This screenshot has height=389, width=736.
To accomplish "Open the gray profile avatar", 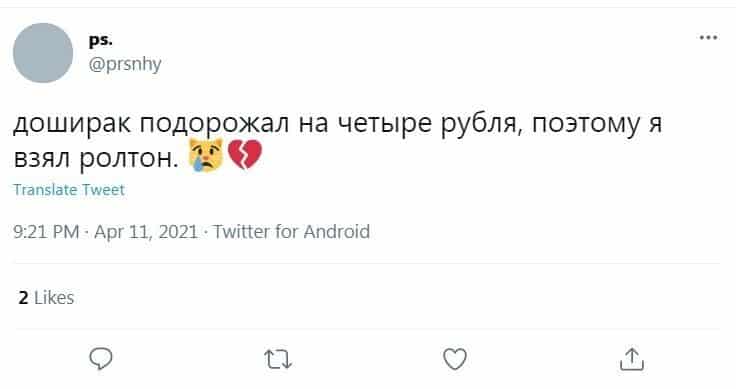I will pos(43,53).
